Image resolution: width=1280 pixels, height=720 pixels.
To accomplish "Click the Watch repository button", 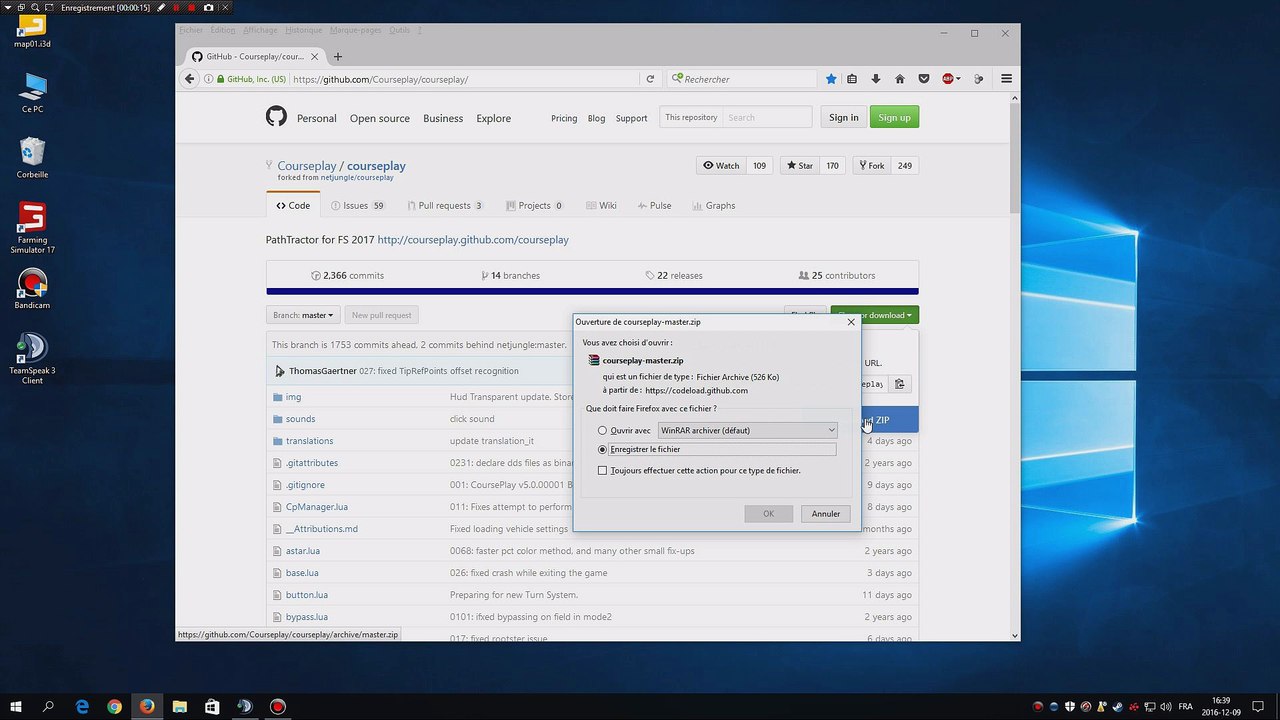I will point(720,165).
